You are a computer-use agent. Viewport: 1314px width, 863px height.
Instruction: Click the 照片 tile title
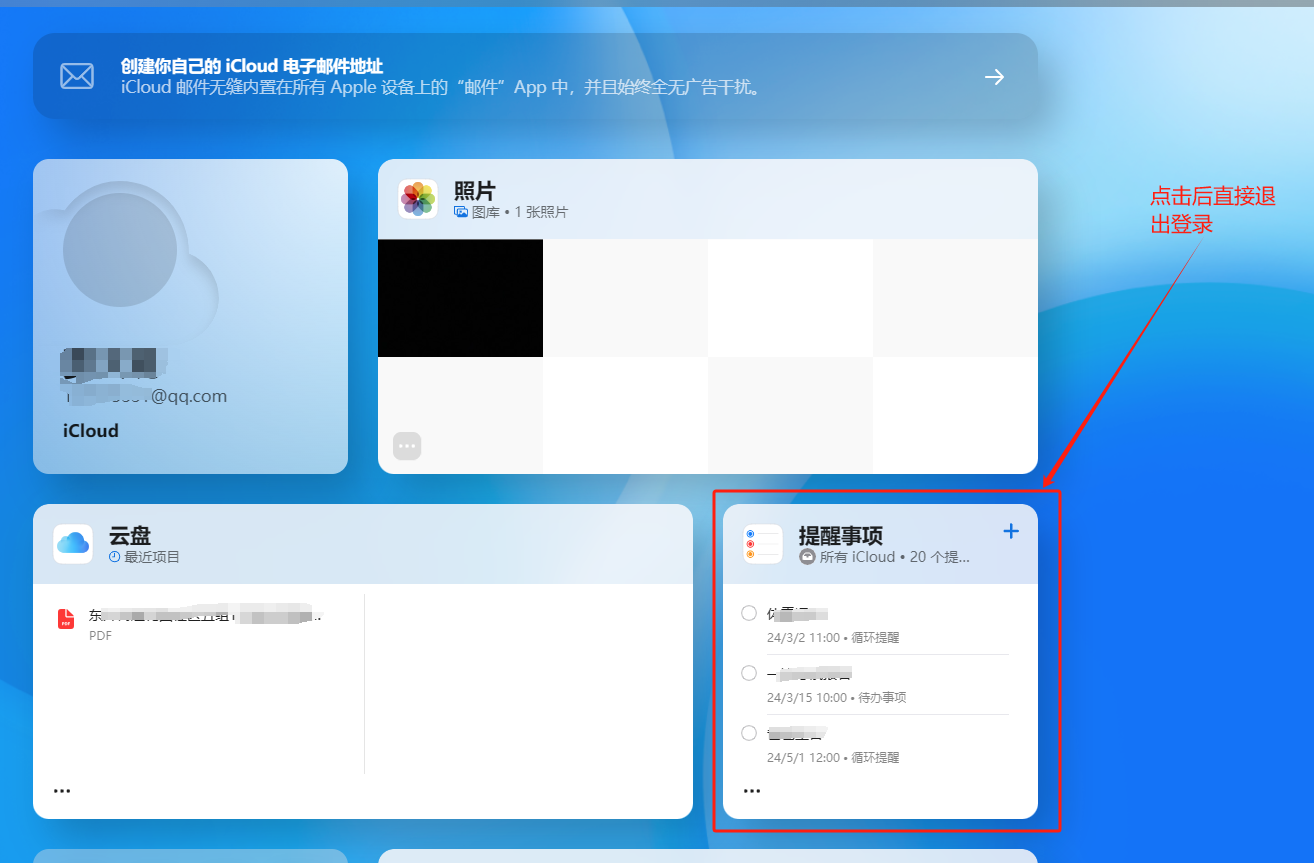[475, 191]
